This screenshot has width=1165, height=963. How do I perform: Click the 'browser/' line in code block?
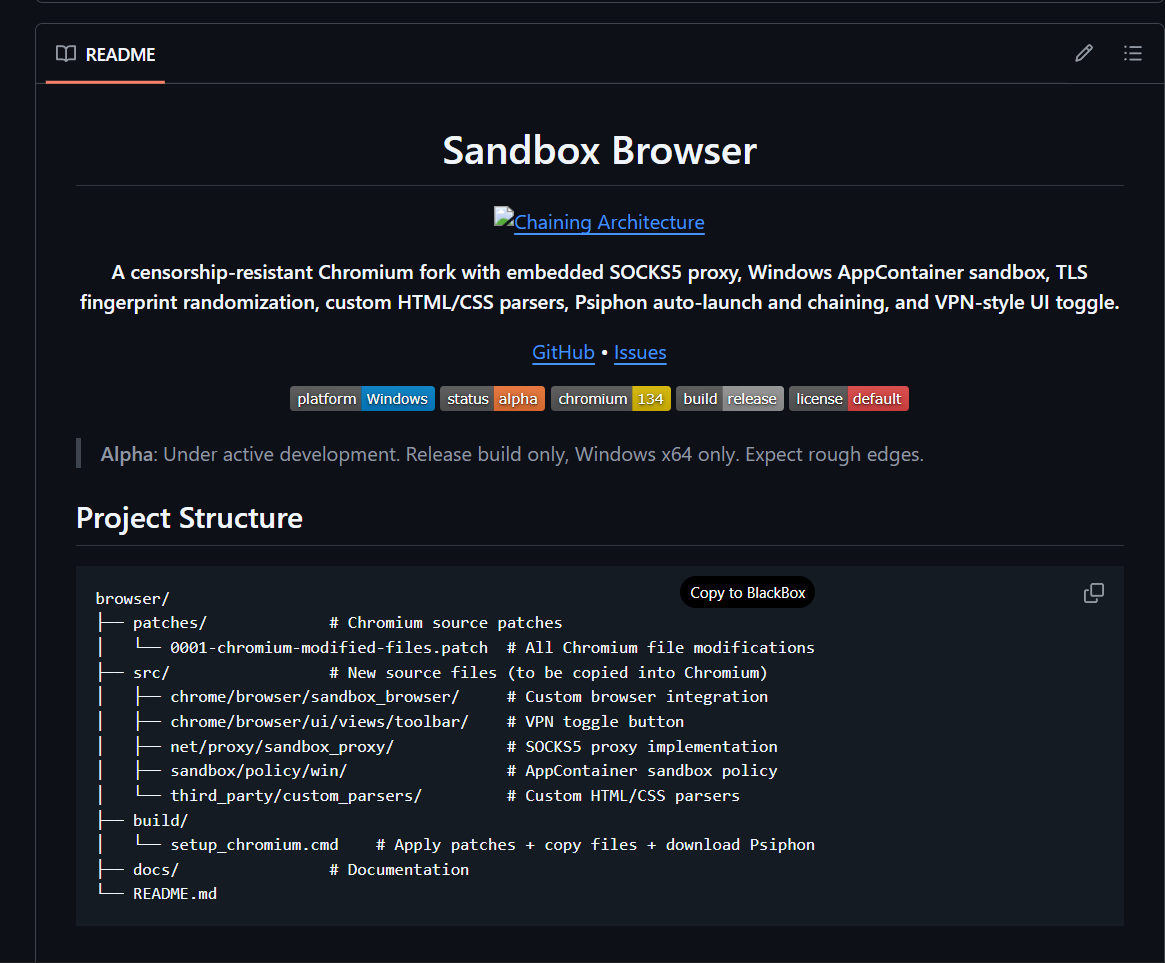(x=133, y=598)
